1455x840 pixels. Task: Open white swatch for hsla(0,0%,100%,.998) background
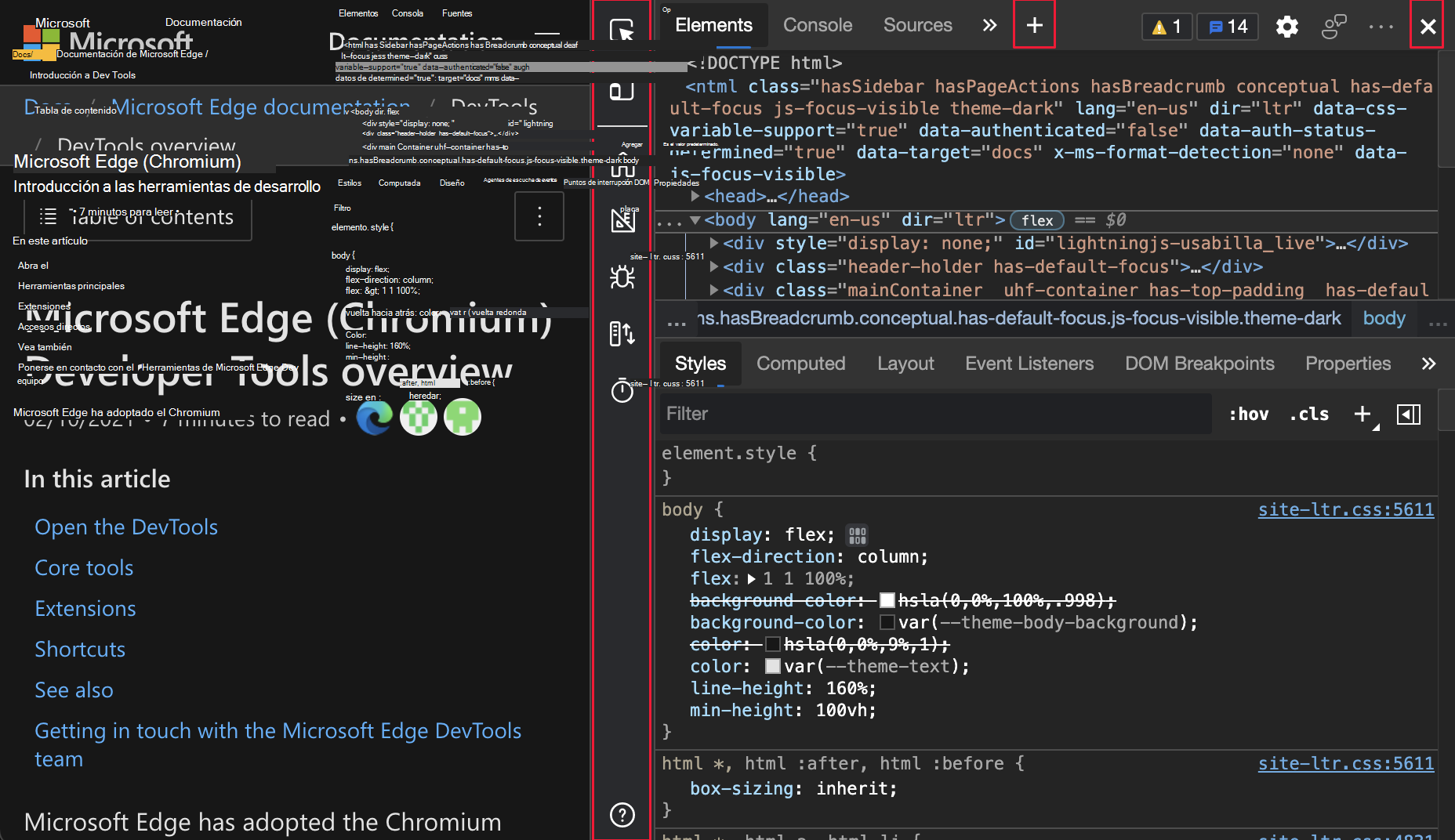click(887, 600)
